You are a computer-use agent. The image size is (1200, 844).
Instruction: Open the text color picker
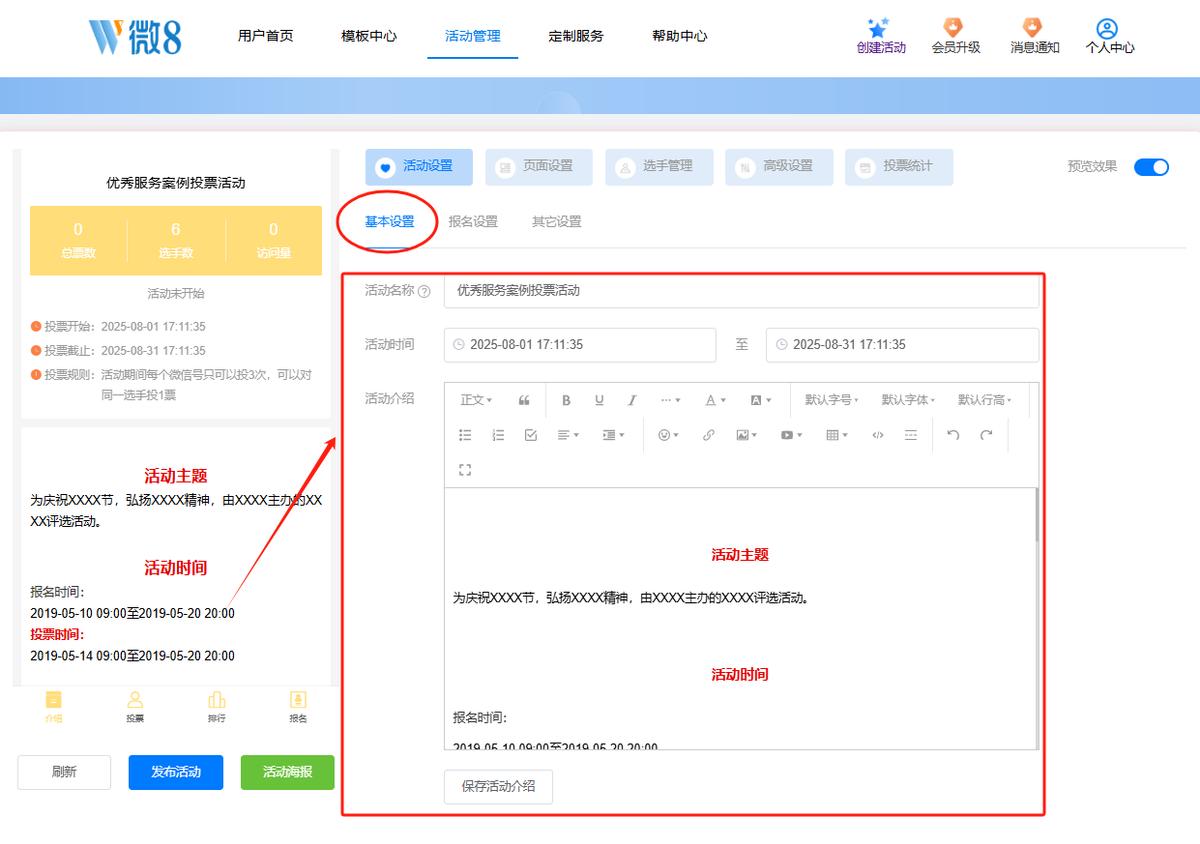tap(715, 400)
